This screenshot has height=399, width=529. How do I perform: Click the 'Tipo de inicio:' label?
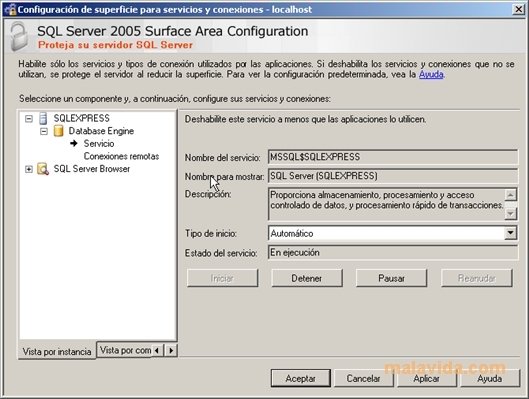tap(211, 233)
